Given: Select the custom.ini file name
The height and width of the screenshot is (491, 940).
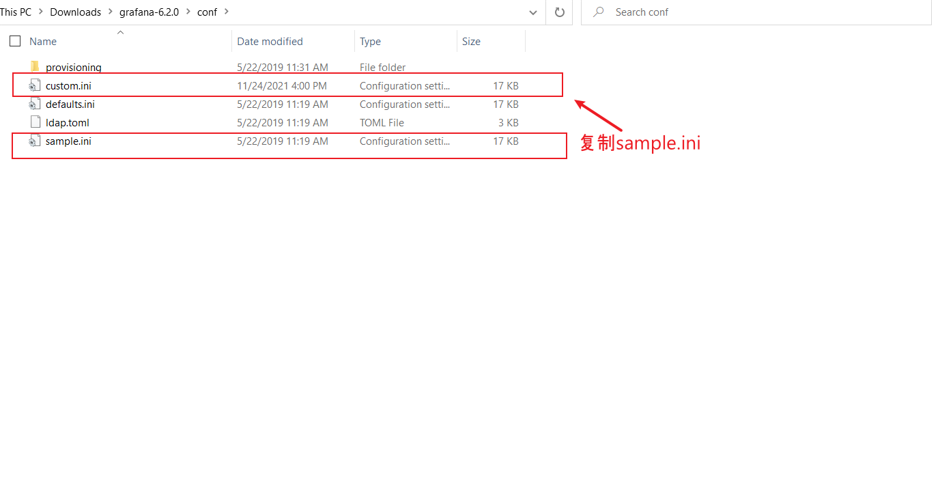Looking at the screenshot, I should (x=68, y=86).
